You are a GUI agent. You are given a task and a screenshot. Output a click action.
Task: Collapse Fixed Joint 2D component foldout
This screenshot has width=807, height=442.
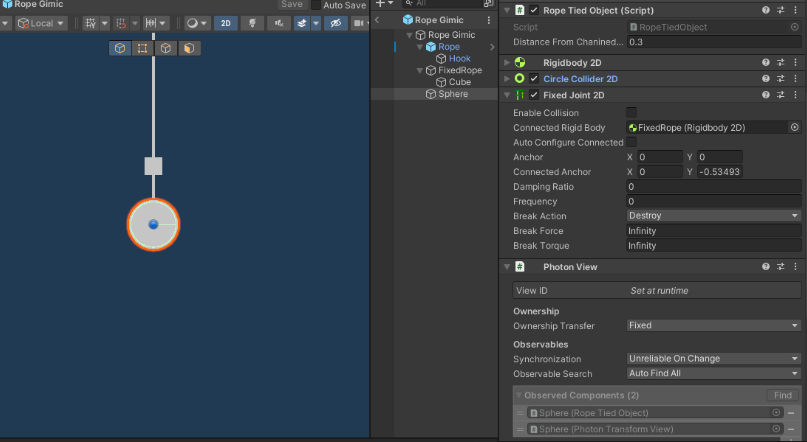(507, 95)
